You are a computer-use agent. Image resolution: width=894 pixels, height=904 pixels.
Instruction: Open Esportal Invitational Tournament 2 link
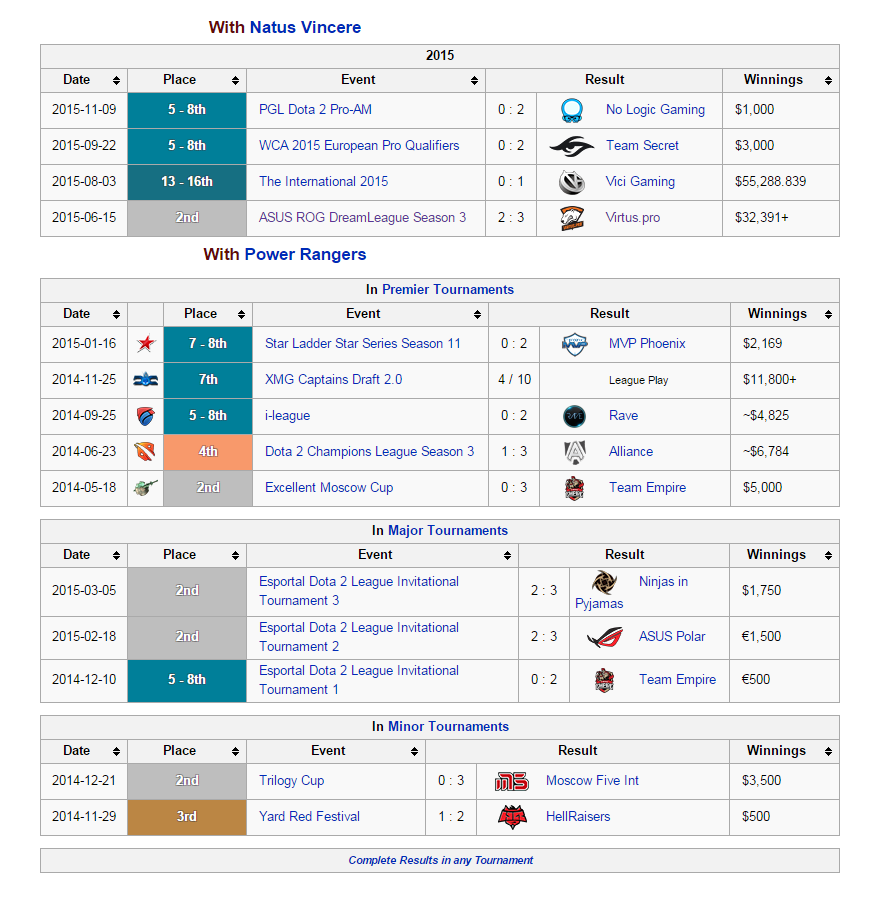coord(359,637)
